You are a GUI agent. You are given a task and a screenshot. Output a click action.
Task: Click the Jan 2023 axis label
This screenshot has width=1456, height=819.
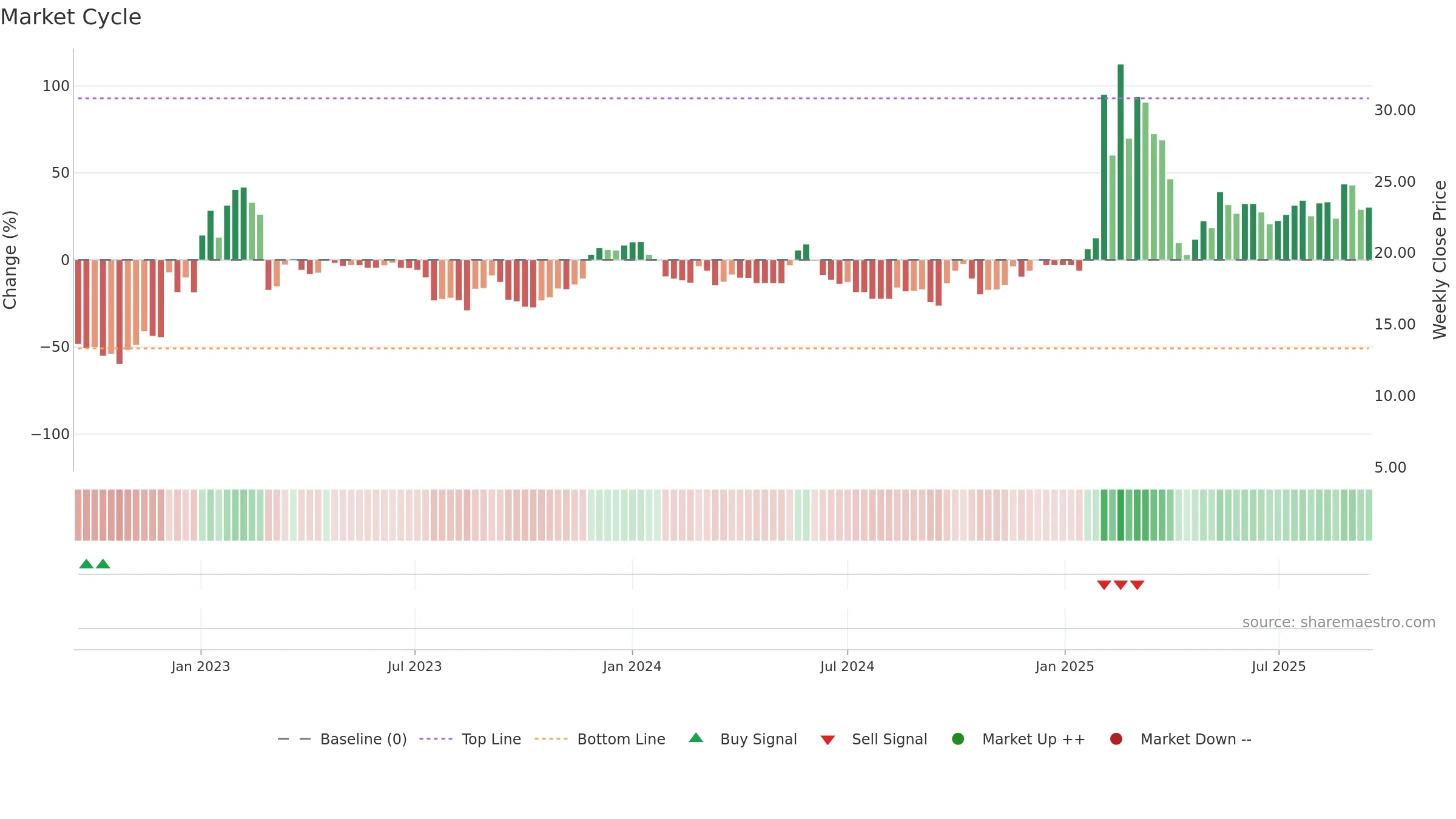click(201, 667)
